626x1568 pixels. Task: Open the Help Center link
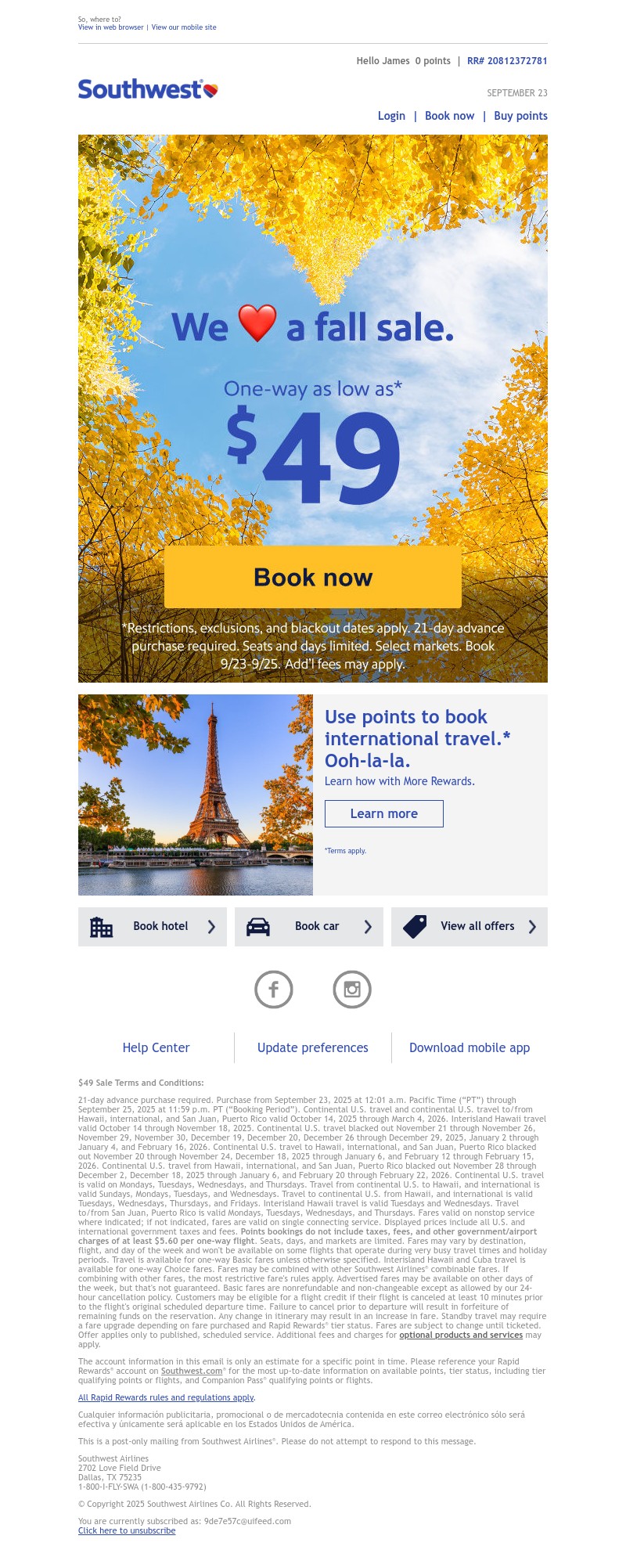pyautogui.click(x=156, y=1047)
